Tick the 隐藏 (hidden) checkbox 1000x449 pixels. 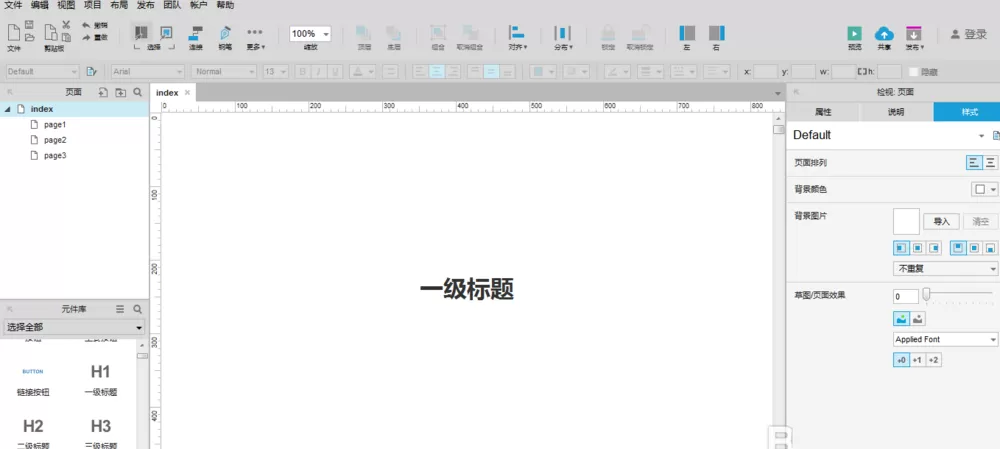tap(913, 72)
